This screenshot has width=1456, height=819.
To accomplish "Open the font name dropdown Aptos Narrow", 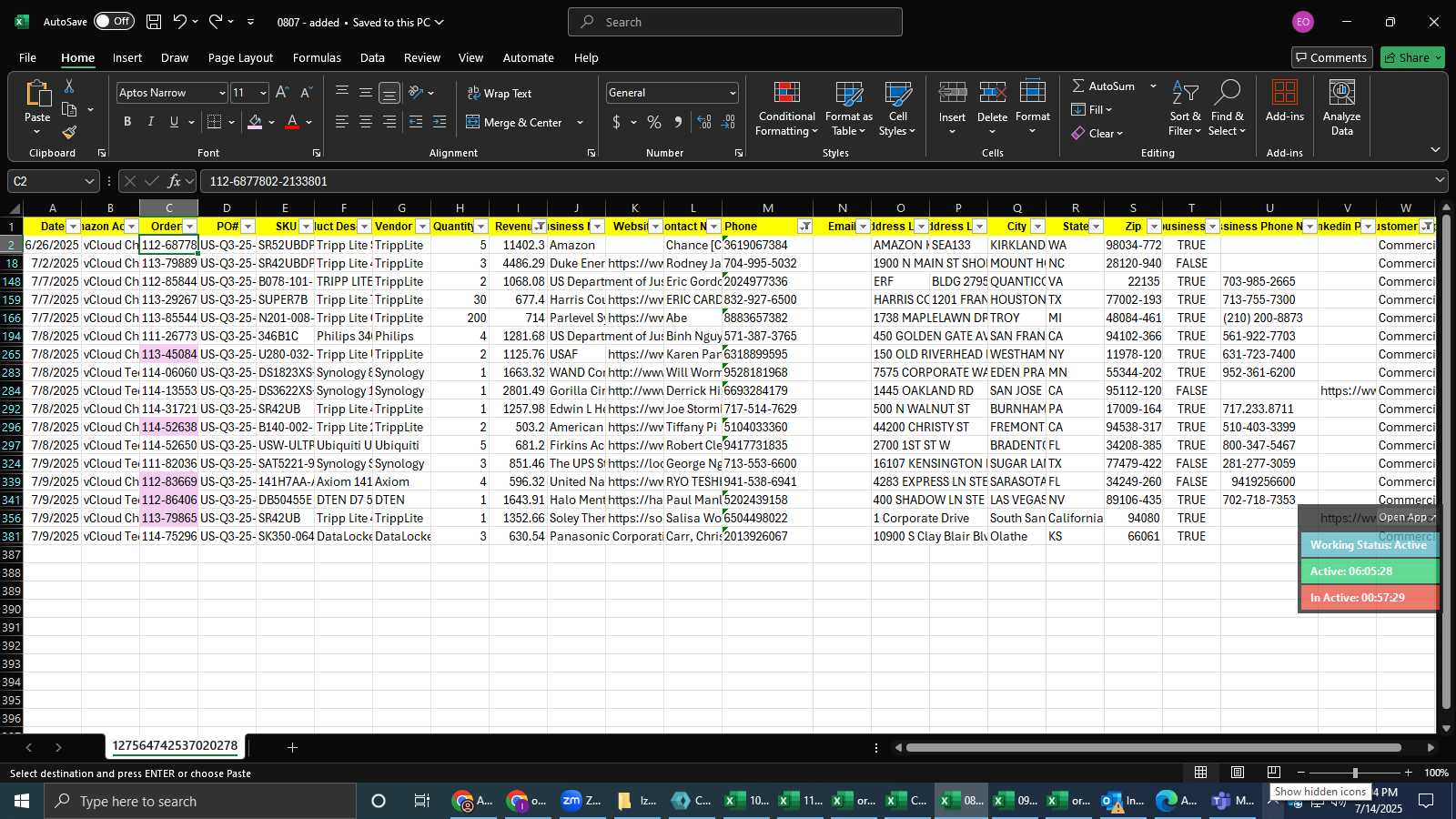I will point(221,93).
